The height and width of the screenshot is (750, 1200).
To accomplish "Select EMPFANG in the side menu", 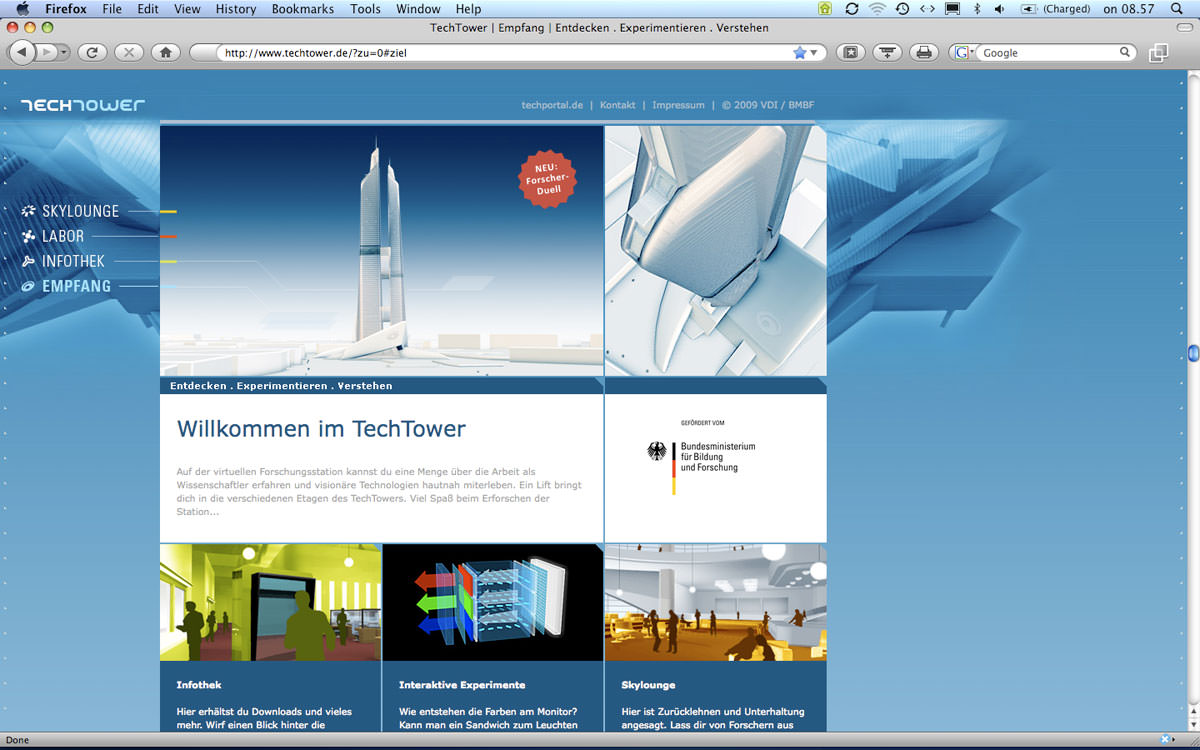I will click(x=76, y=286).
